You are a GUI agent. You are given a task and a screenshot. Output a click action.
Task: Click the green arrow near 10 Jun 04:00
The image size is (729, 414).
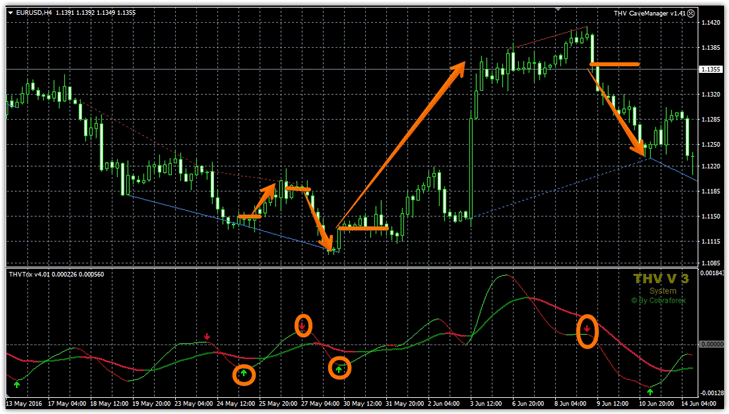point(651,391)
